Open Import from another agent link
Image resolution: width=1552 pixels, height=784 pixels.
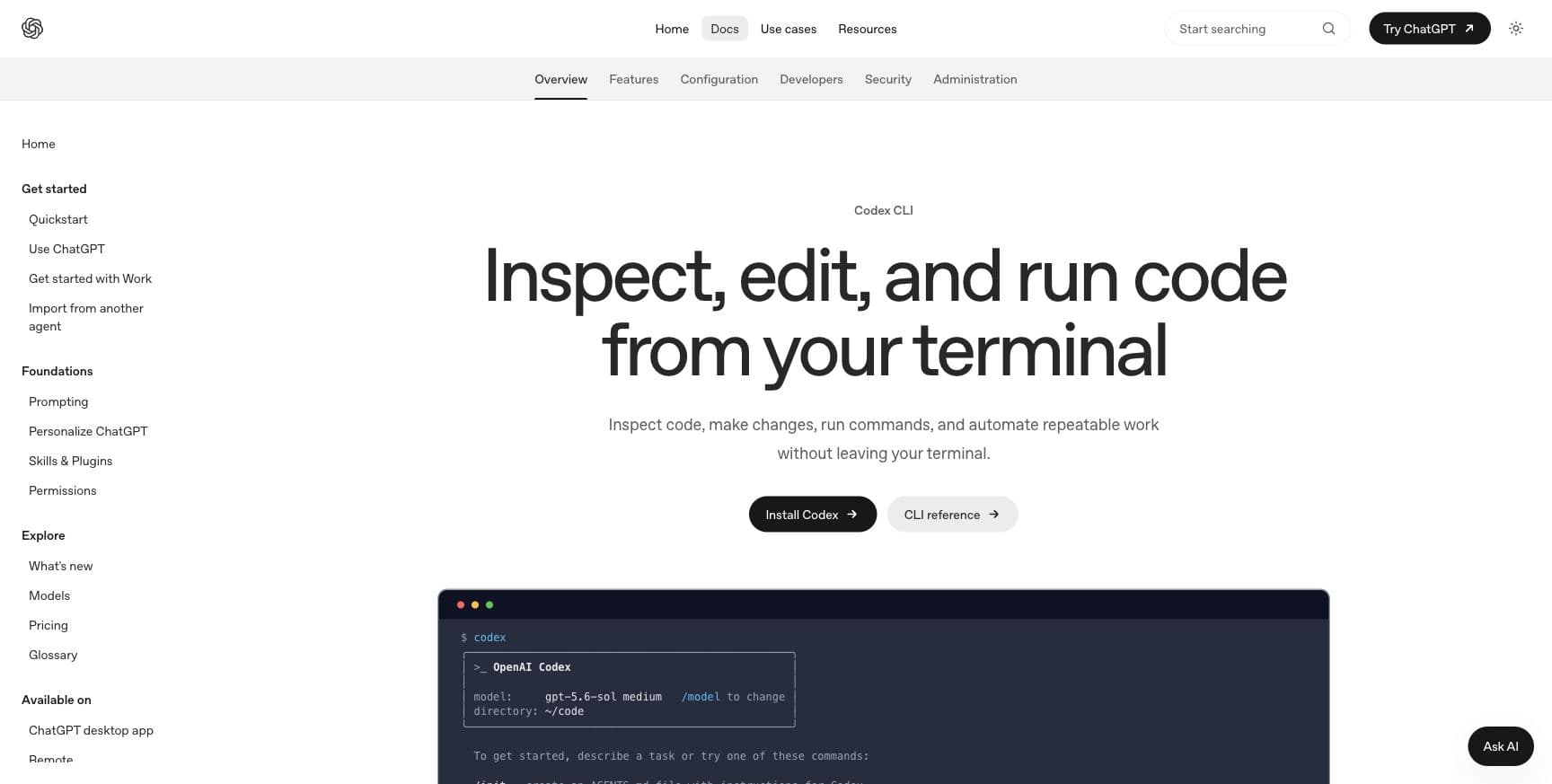coord(86,317)
